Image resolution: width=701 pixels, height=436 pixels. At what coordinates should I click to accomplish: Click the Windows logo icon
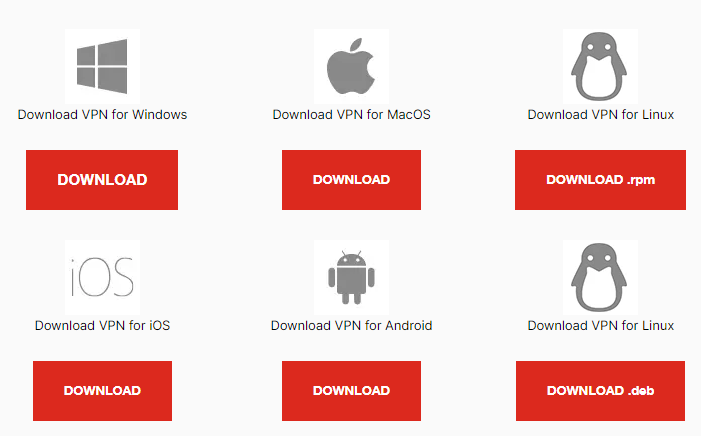click(x=102, y=67)
